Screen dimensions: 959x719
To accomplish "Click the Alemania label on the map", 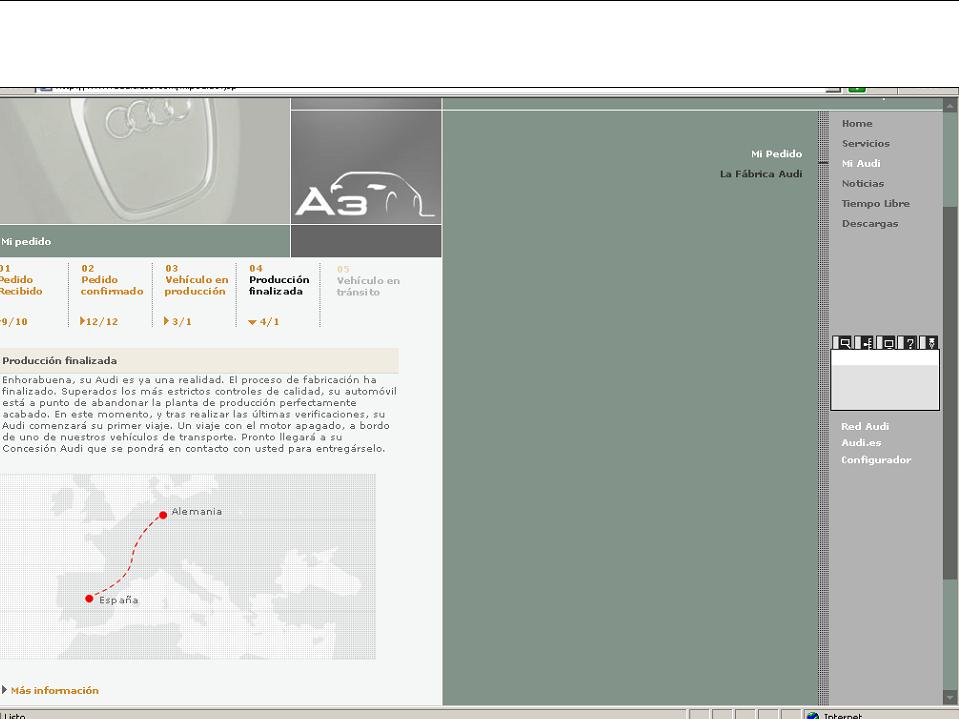I will coord(196,512).
